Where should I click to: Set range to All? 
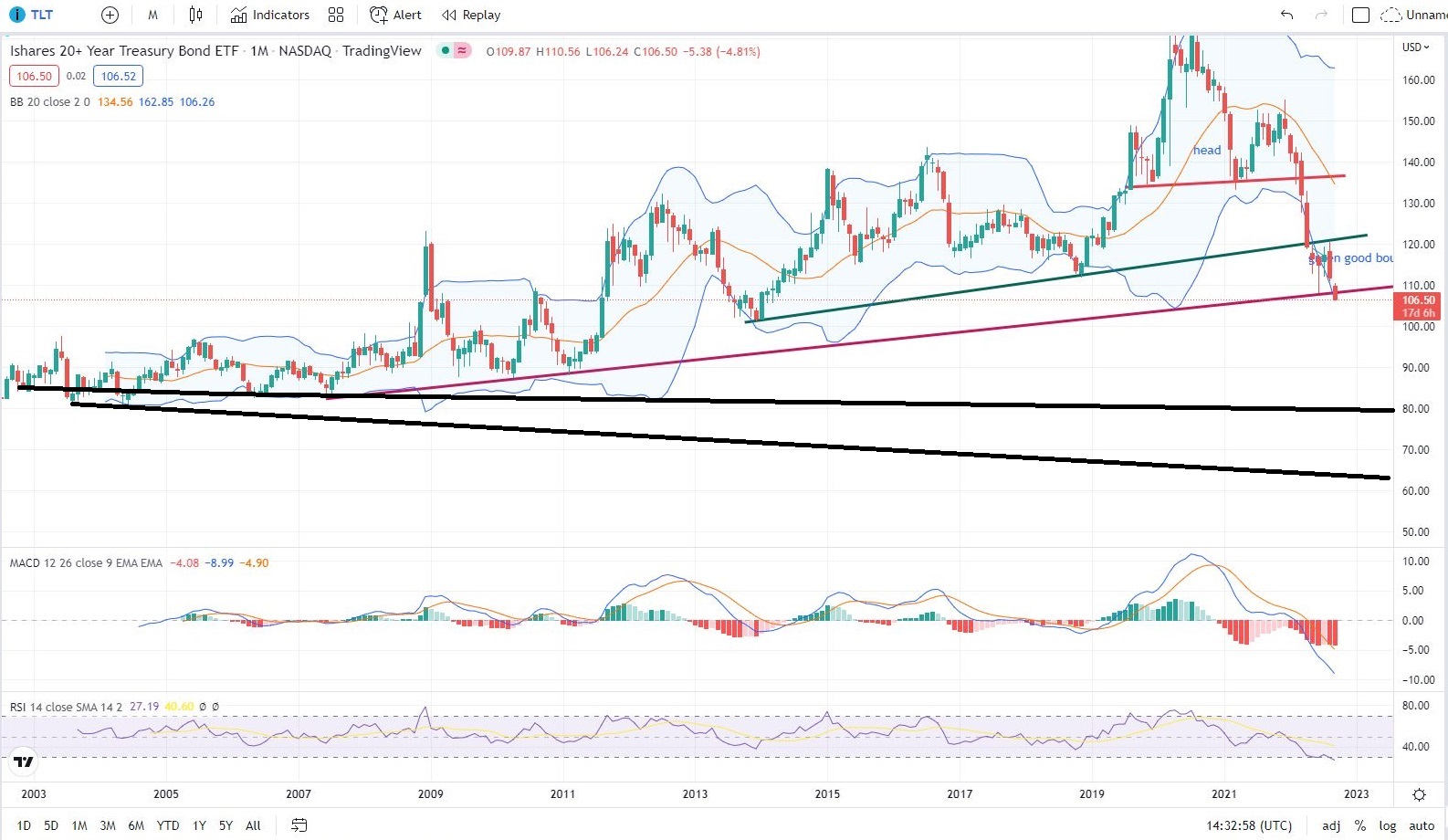(x=253, y=825)
